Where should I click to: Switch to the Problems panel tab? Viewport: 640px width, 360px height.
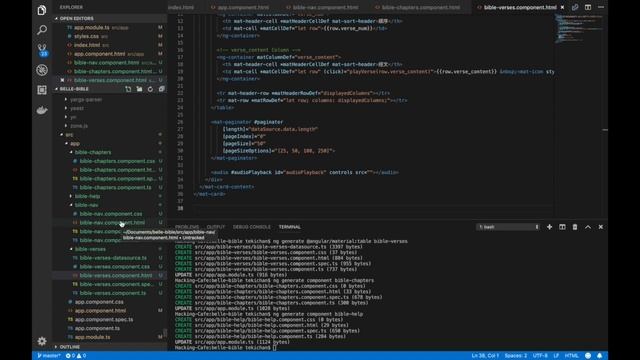tap(187, 227)
